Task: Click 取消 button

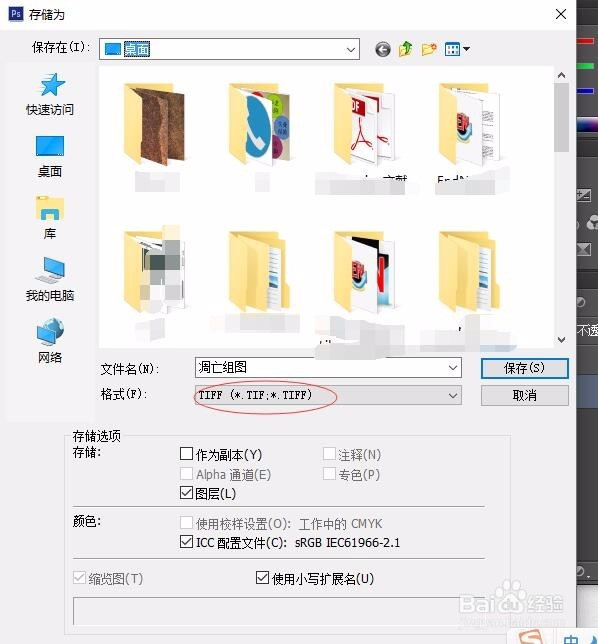Action: (x=525, y=396)
